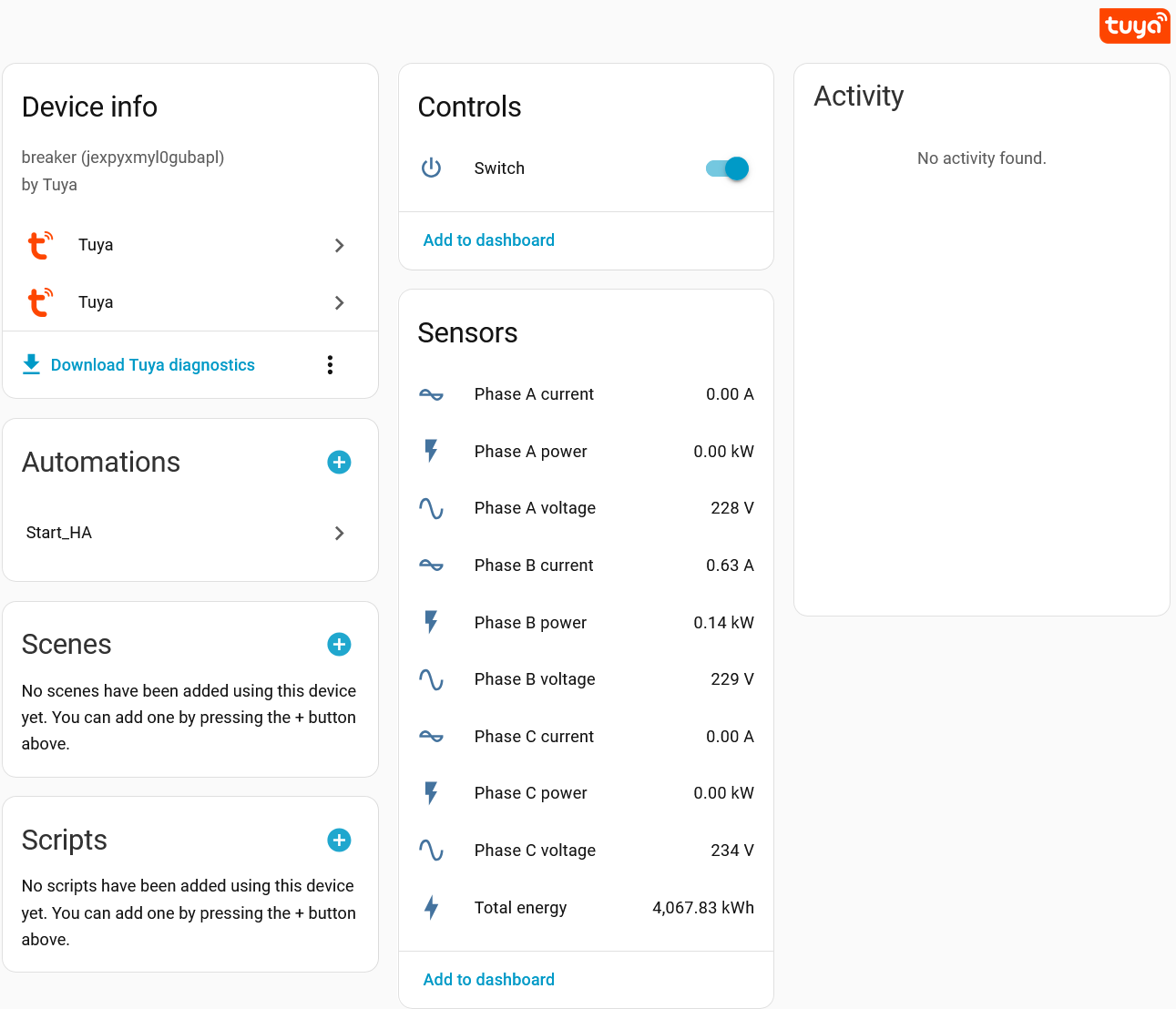Click the Phase B power flash icon

[431, 623]
